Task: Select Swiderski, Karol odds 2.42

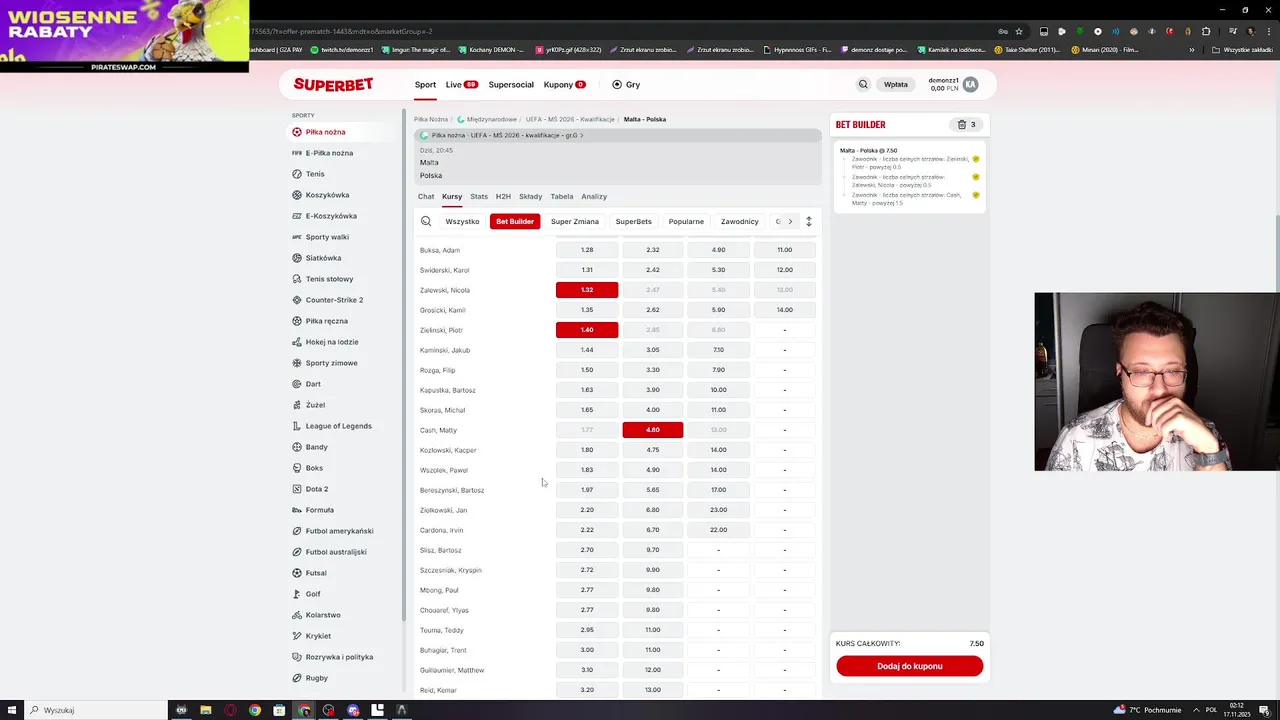Action: pos(653,270)
